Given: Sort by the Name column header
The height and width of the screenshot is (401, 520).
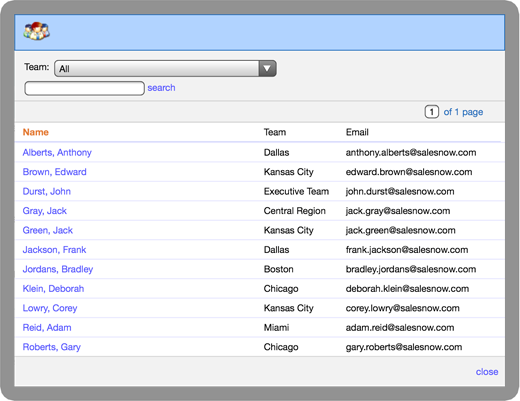Looking at the screenshot, I should point(36,132).
